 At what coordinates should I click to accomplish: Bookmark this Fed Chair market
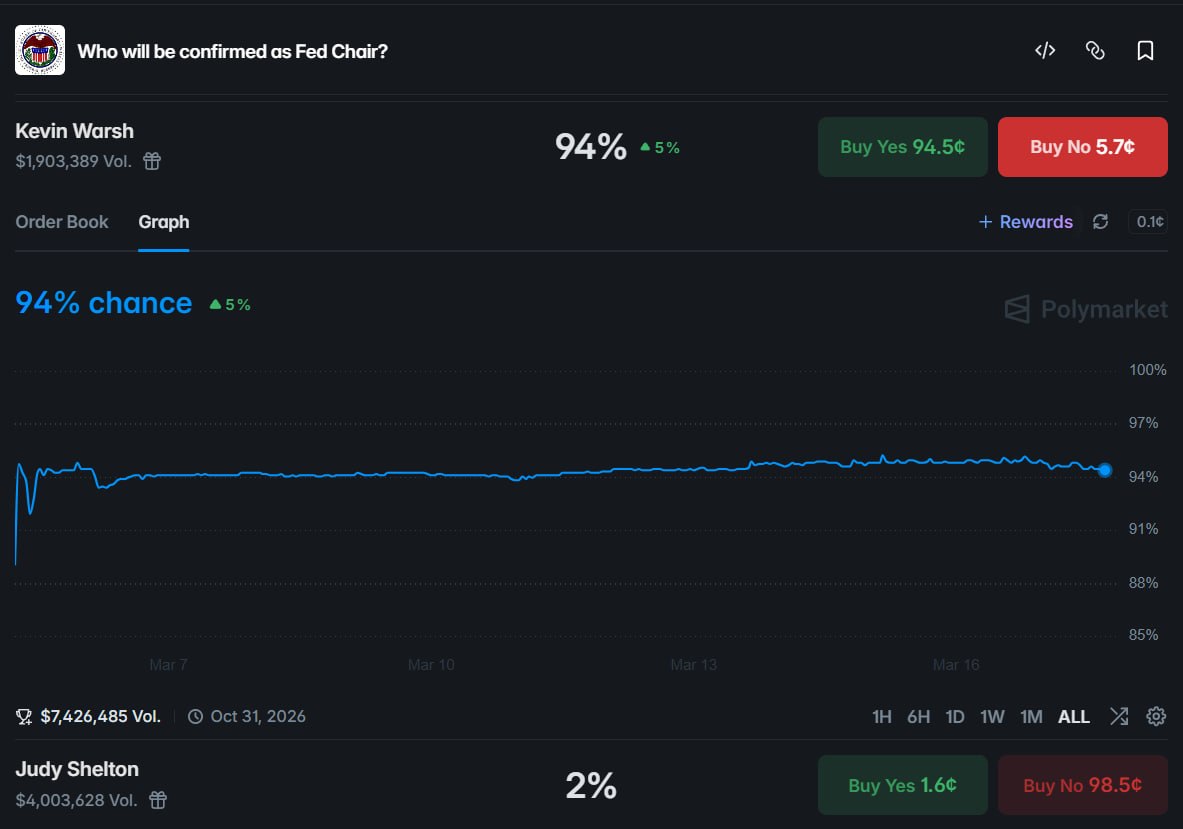(x=1145, y=51)
